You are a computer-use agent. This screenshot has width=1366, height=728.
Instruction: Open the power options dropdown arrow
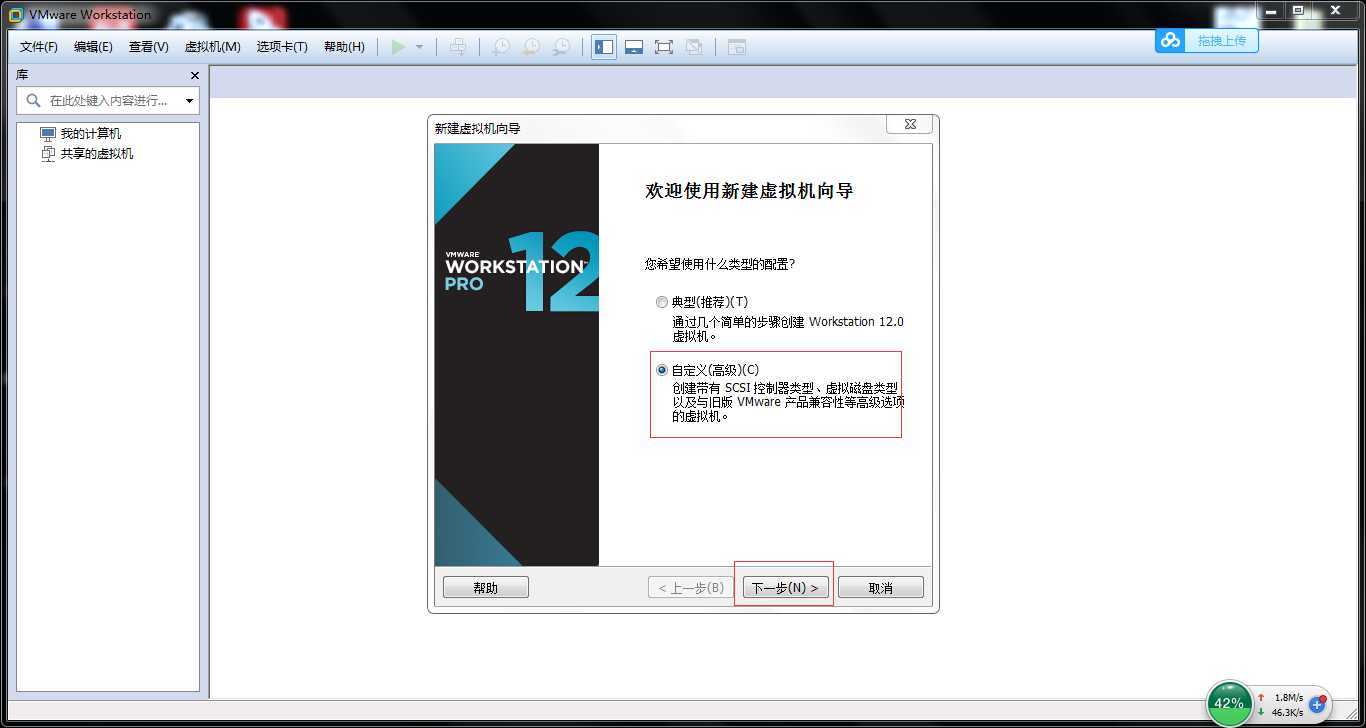[419, 47]
